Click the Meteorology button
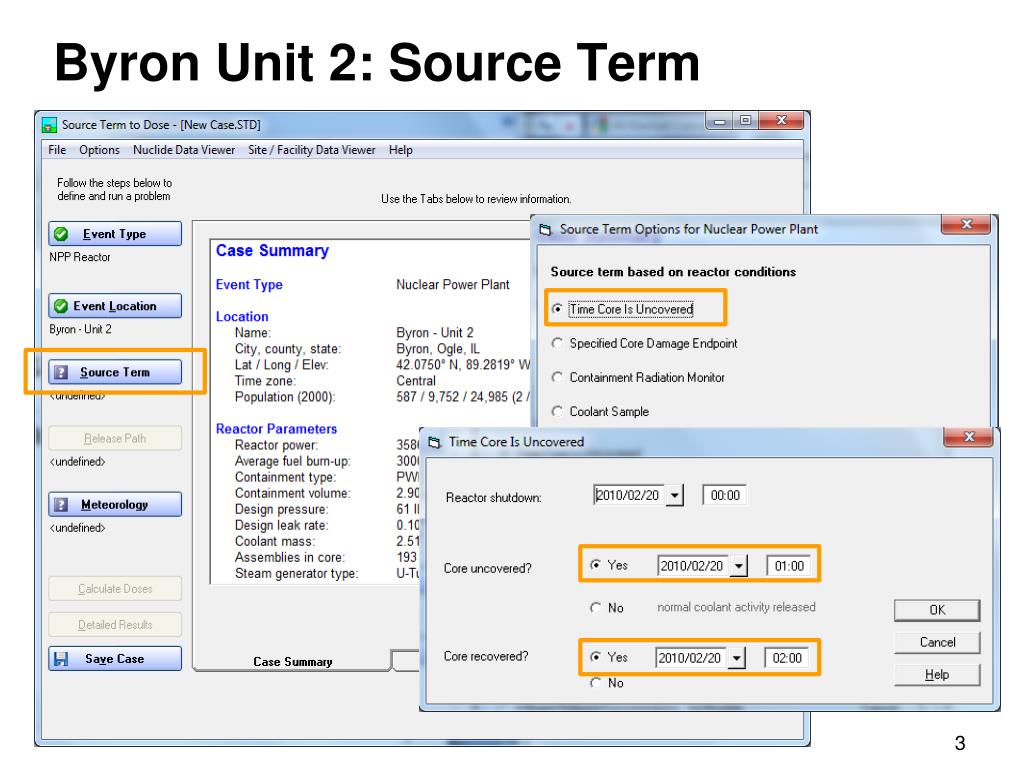This screenshot has width=1024, height=768. point(115,504)
